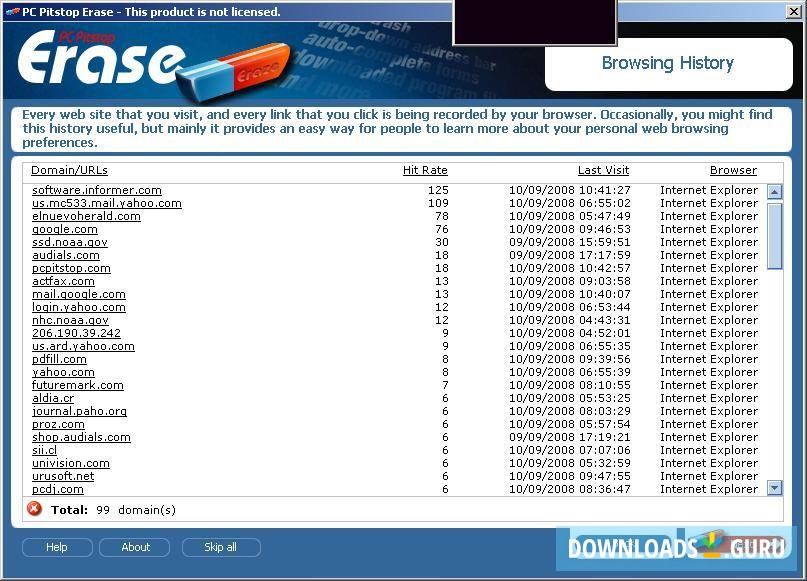Screen dimensions: 807x581
Task: Sort by Domain/URLs column header
Action: [69, 170]
